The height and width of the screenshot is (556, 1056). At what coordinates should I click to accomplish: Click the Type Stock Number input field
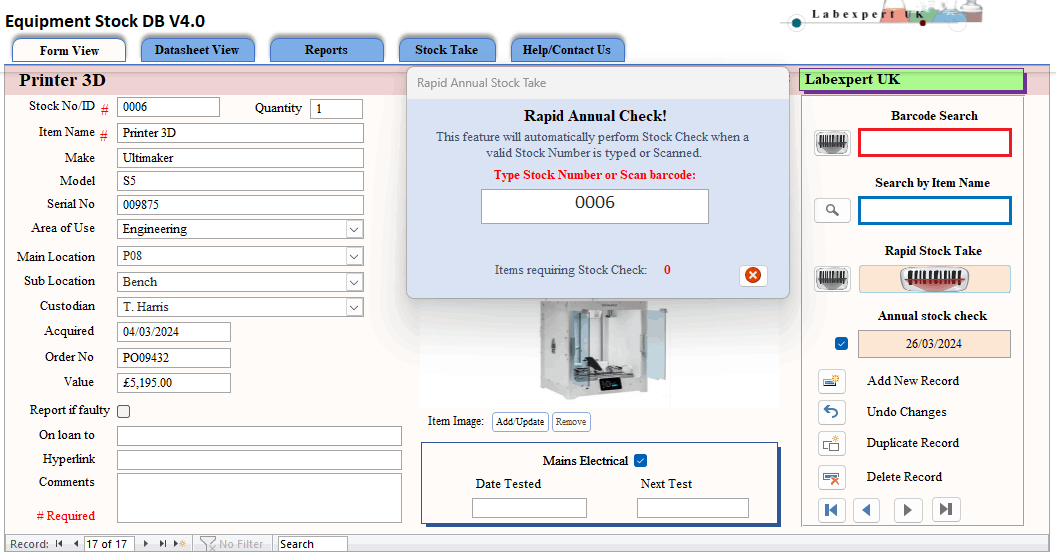(594, 206)
